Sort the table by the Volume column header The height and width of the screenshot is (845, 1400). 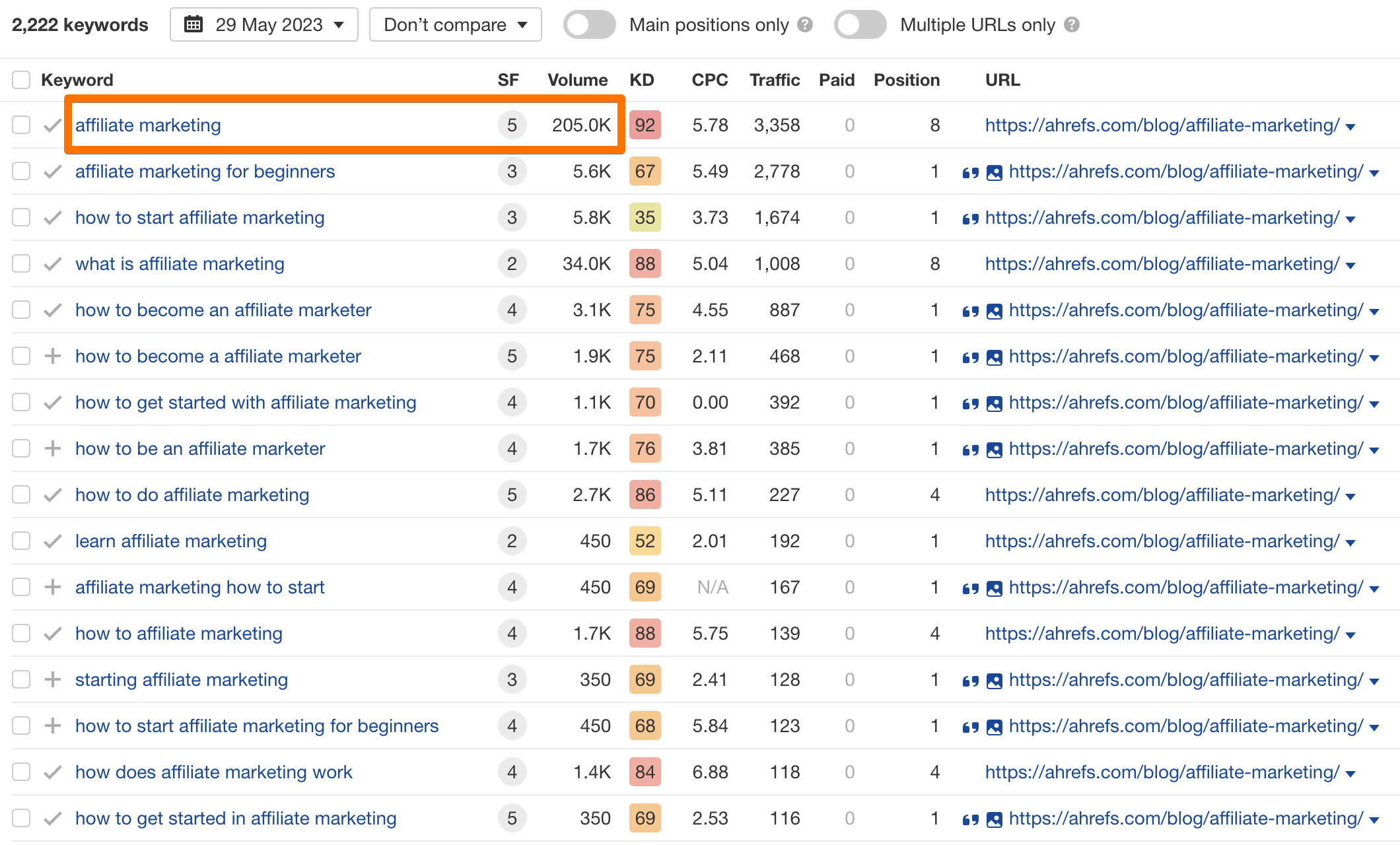[578, 79]
